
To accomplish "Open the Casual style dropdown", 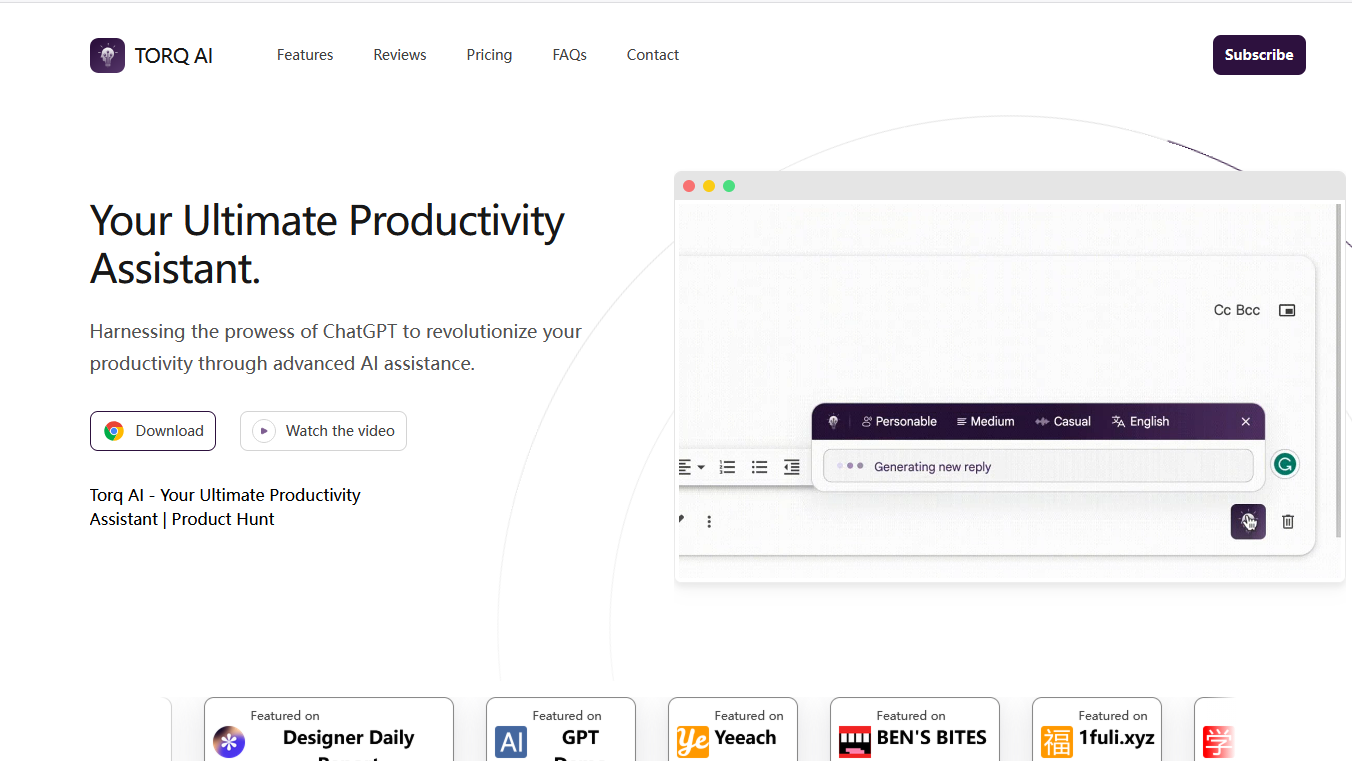I will [x=1063, y=422].
